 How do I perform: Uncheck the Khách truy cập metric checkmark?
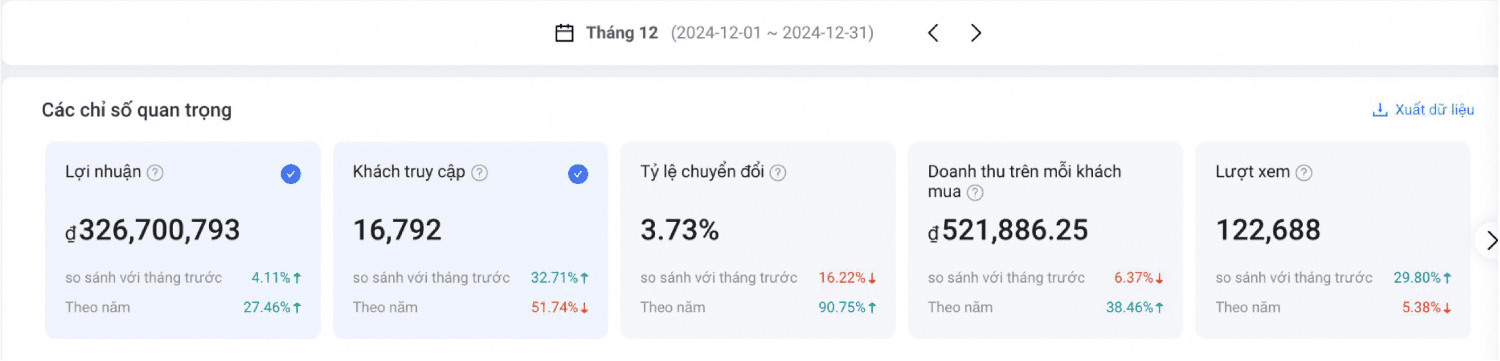(578, 175)
